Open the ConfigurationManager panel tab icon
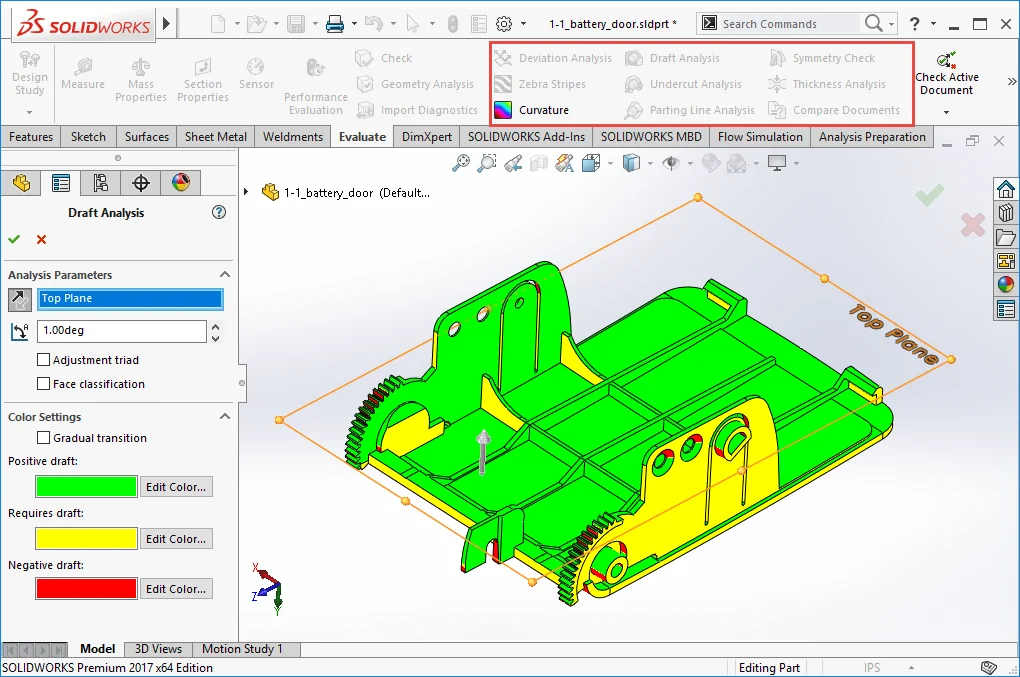The height and width of the screenshot is (677, 1020). pos(100,182)
